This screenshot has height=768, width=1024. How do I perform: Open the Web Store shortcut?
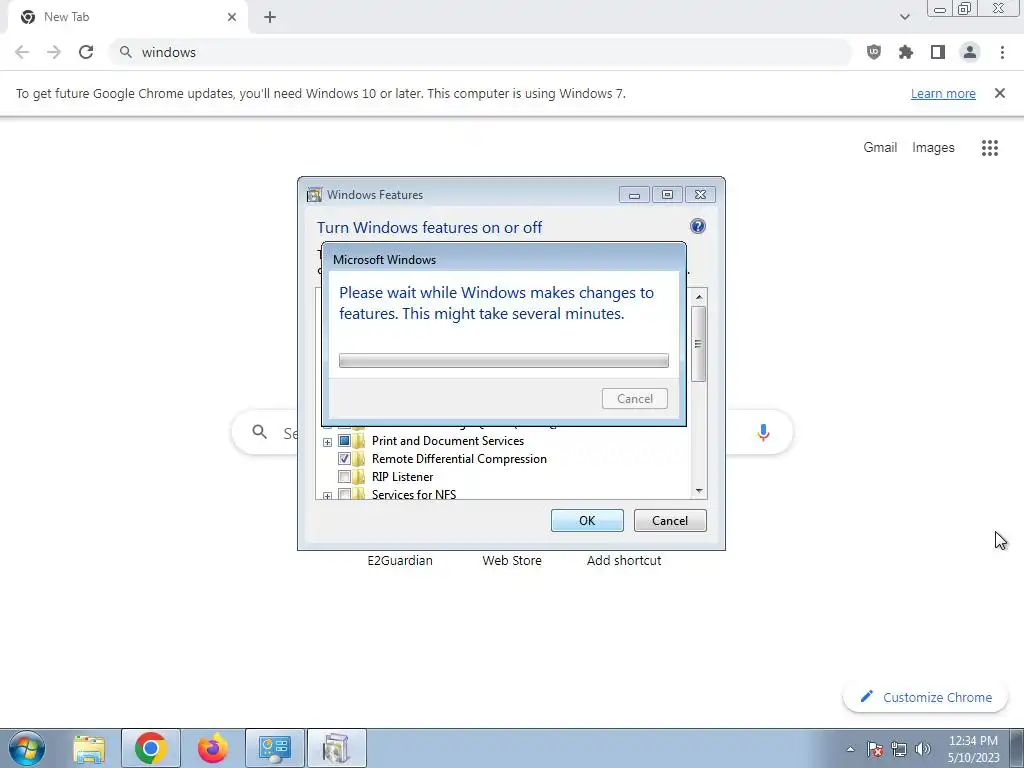pyautogui.click(x=512, y=560)
